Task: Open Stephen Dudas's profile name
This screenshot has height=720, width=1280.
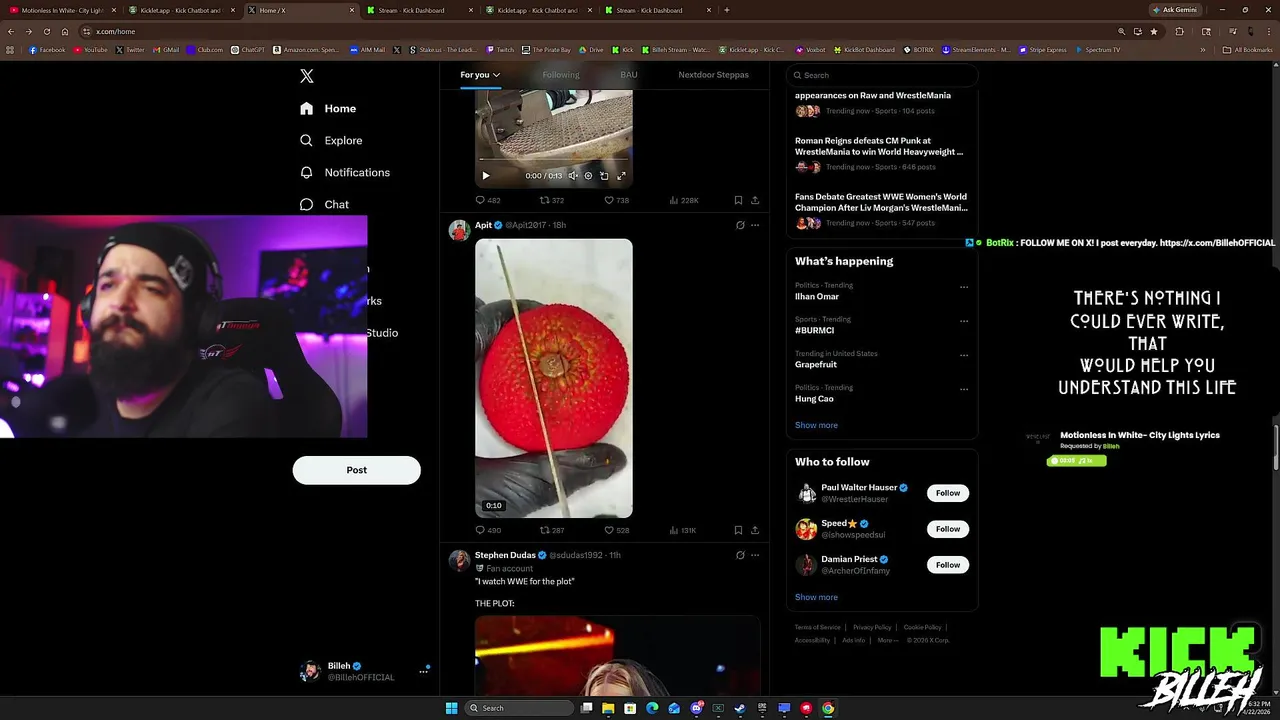Action: tap(505, 555)
